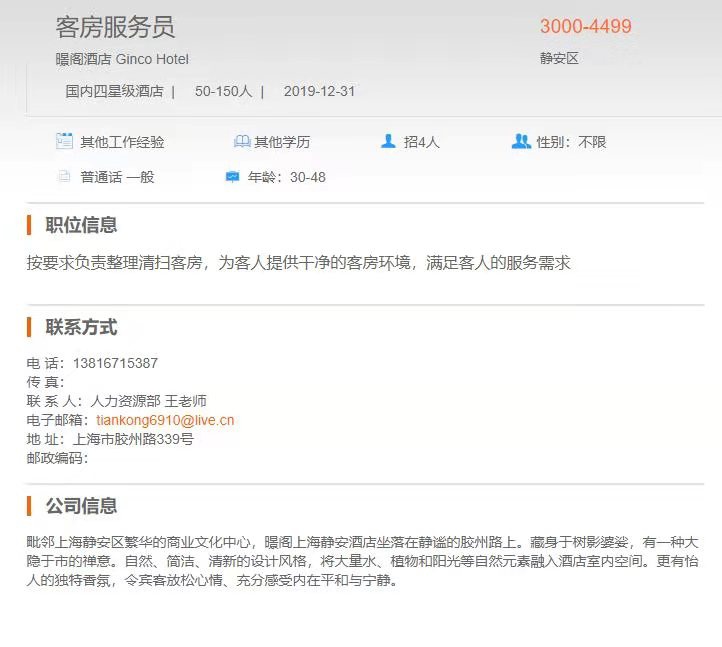Click the work experience calendar icon
Viewport: 722px width, 647px height.
pos(65,141)
